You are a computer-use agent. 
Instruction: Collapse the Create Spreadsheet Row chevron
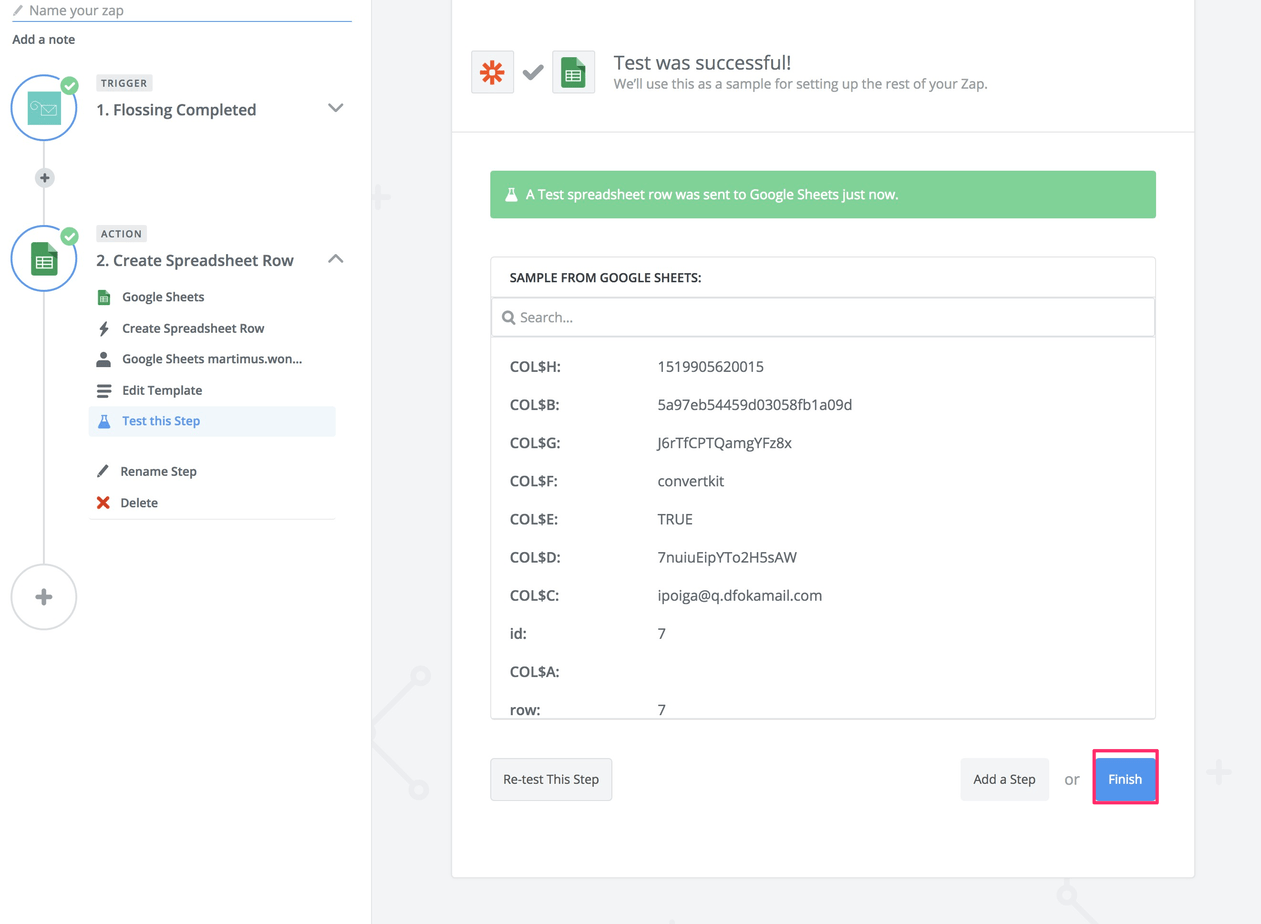[x=336, y=259]
